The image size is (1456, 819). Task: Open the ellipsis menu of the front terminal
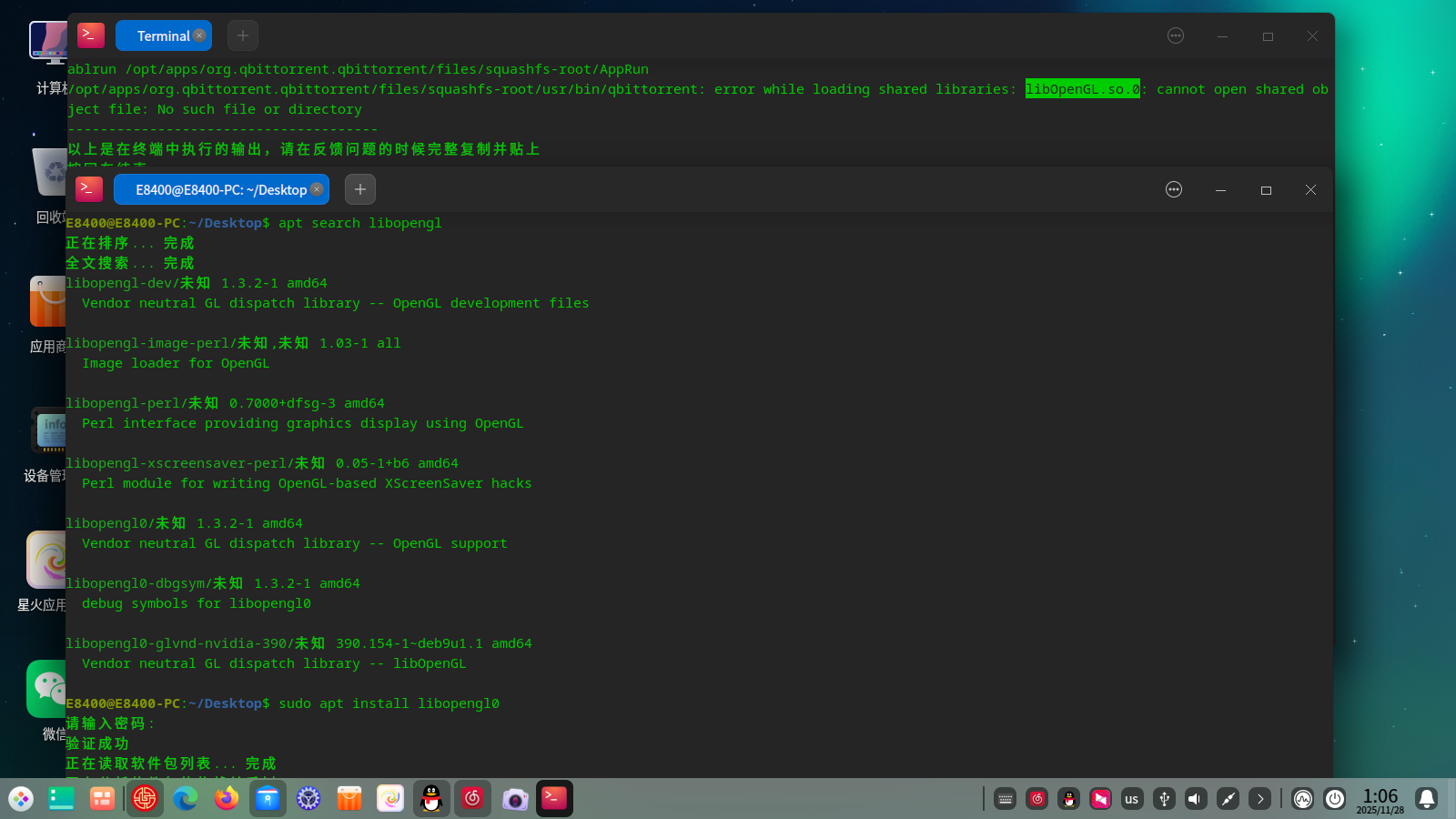point(1174,189)
